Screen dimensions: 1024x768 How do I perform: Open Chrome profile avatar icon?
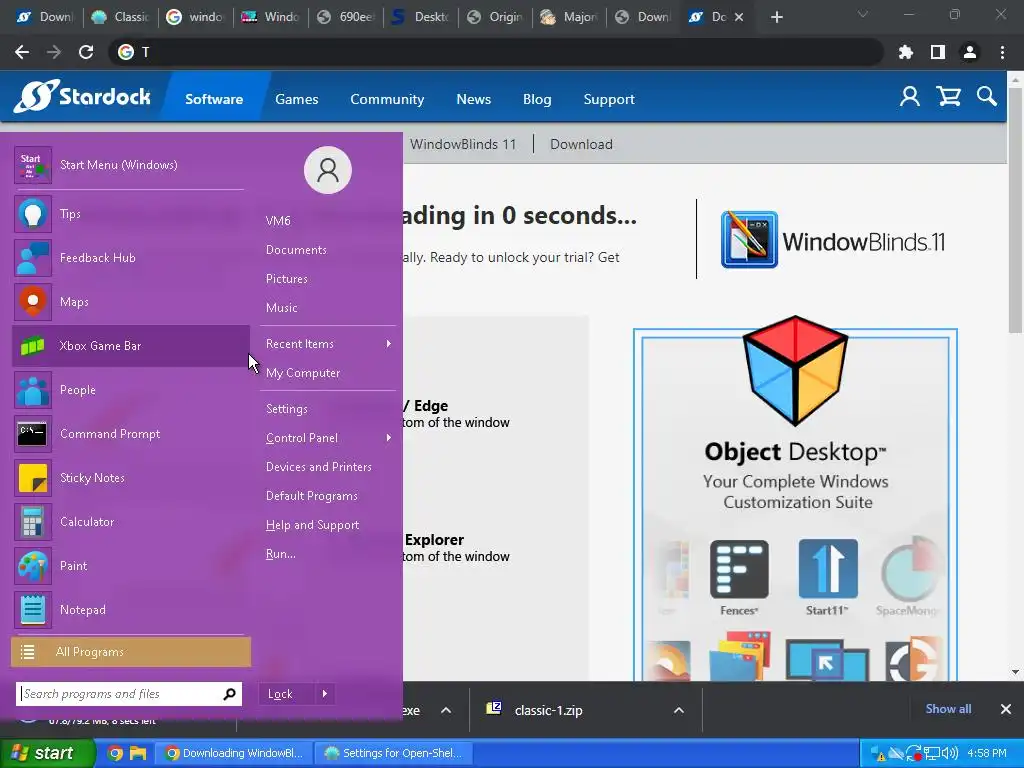pos(970,52)
